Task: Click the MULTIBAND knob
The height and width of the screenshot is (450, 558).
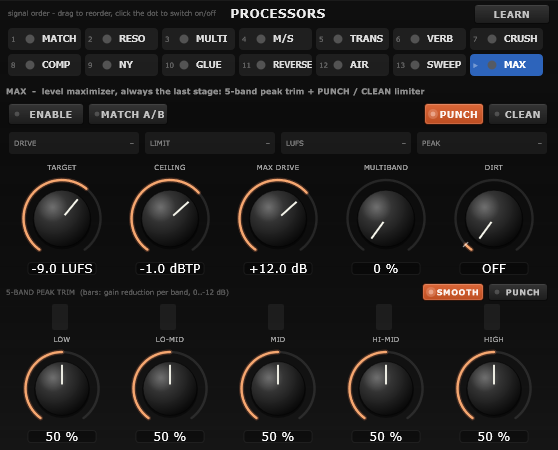Action: click(x=386, y=218)
